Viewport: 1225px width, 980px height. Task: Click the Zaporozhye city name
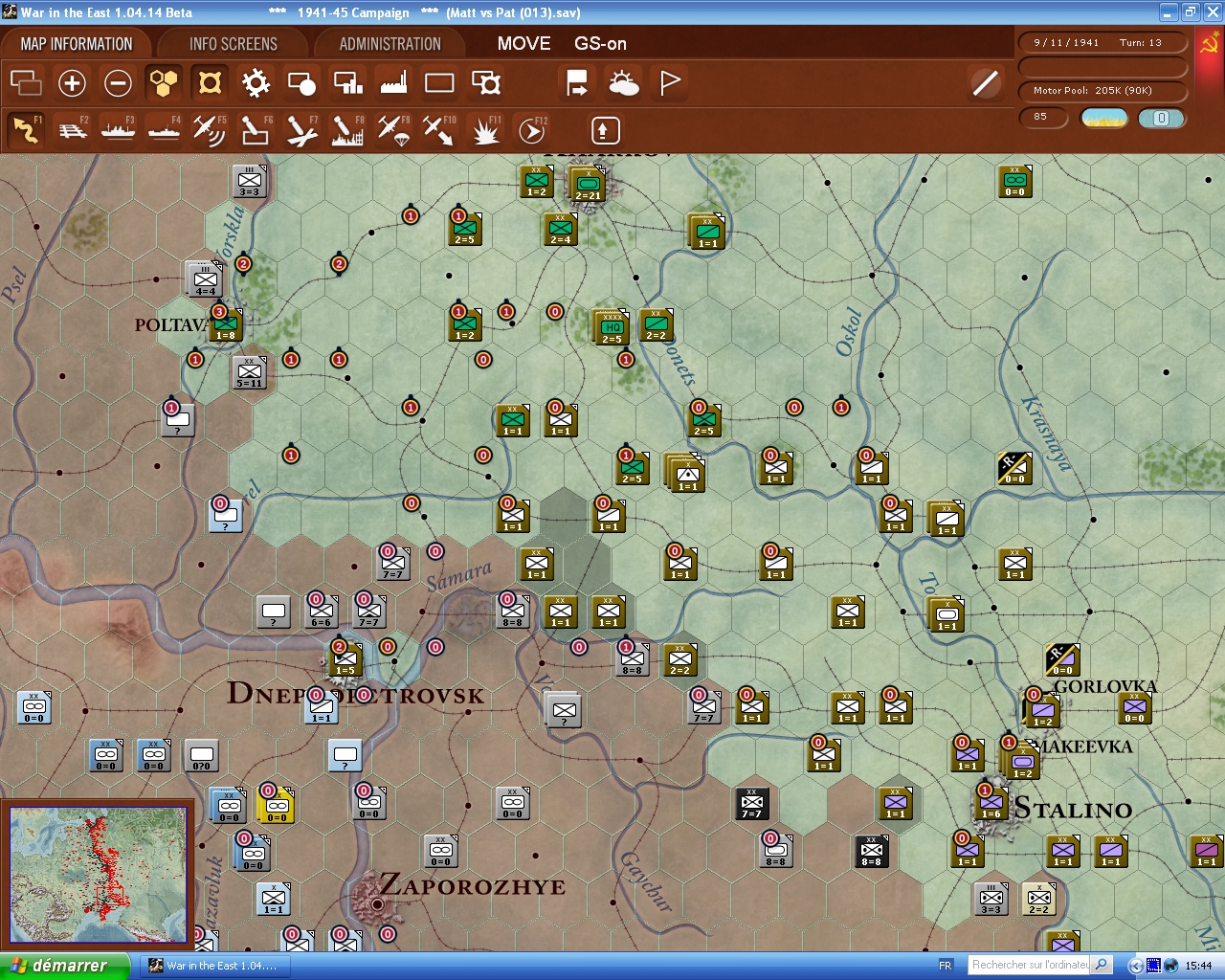tap(472, 885)
